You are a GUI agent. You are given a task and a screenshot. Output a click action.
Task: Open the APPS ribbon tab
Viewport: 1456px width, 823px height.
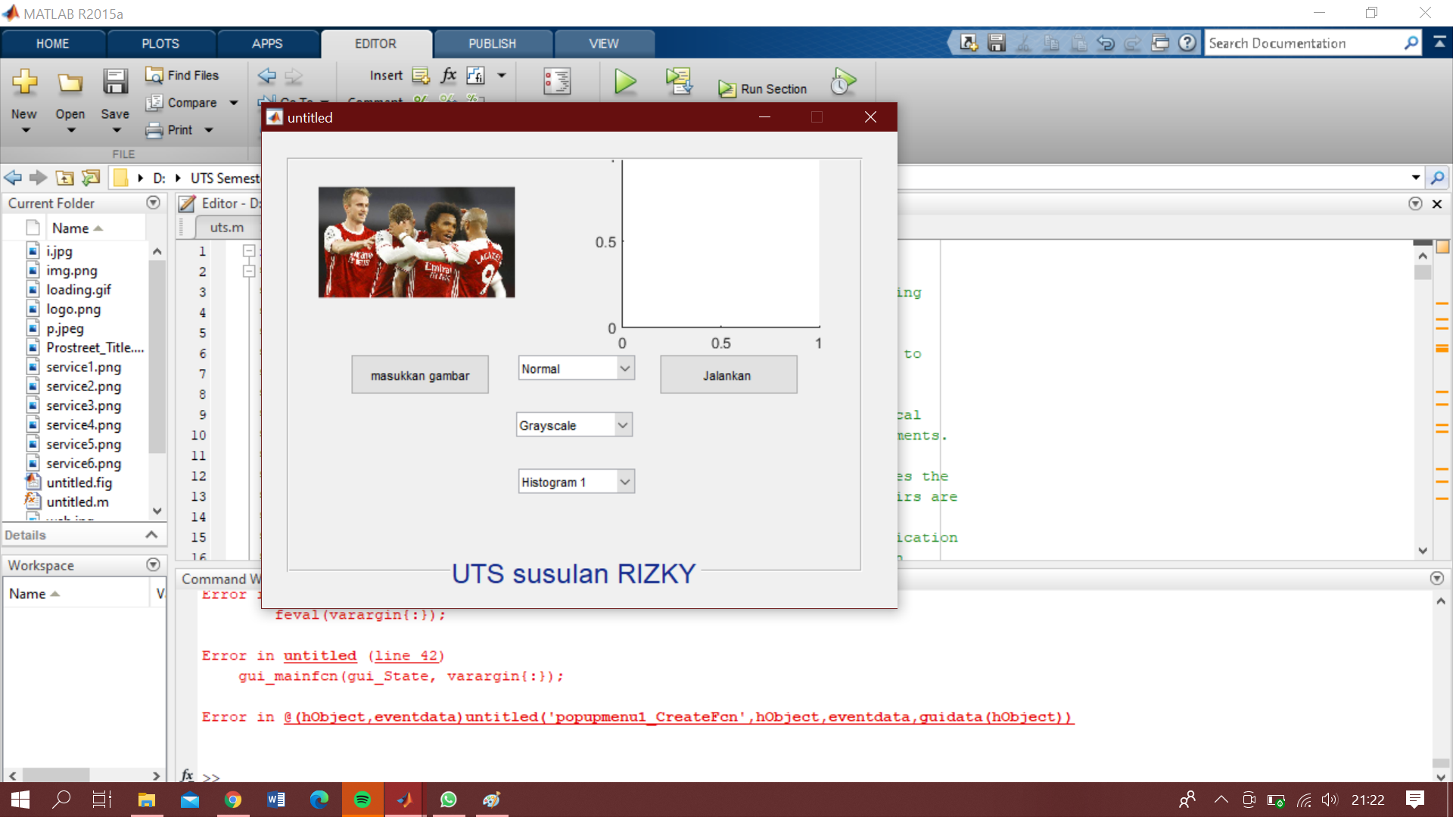point(268,43)
